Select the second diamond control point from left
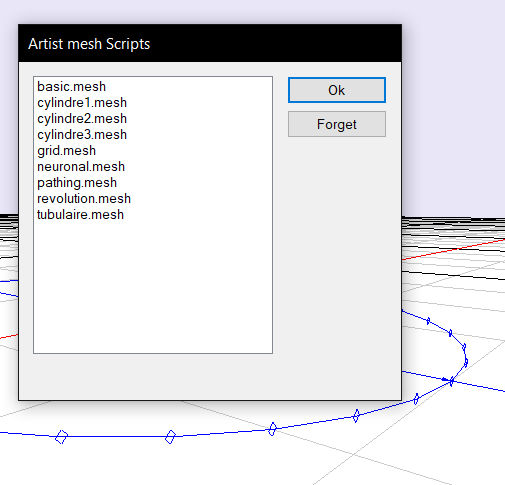 tap(170, 437)
